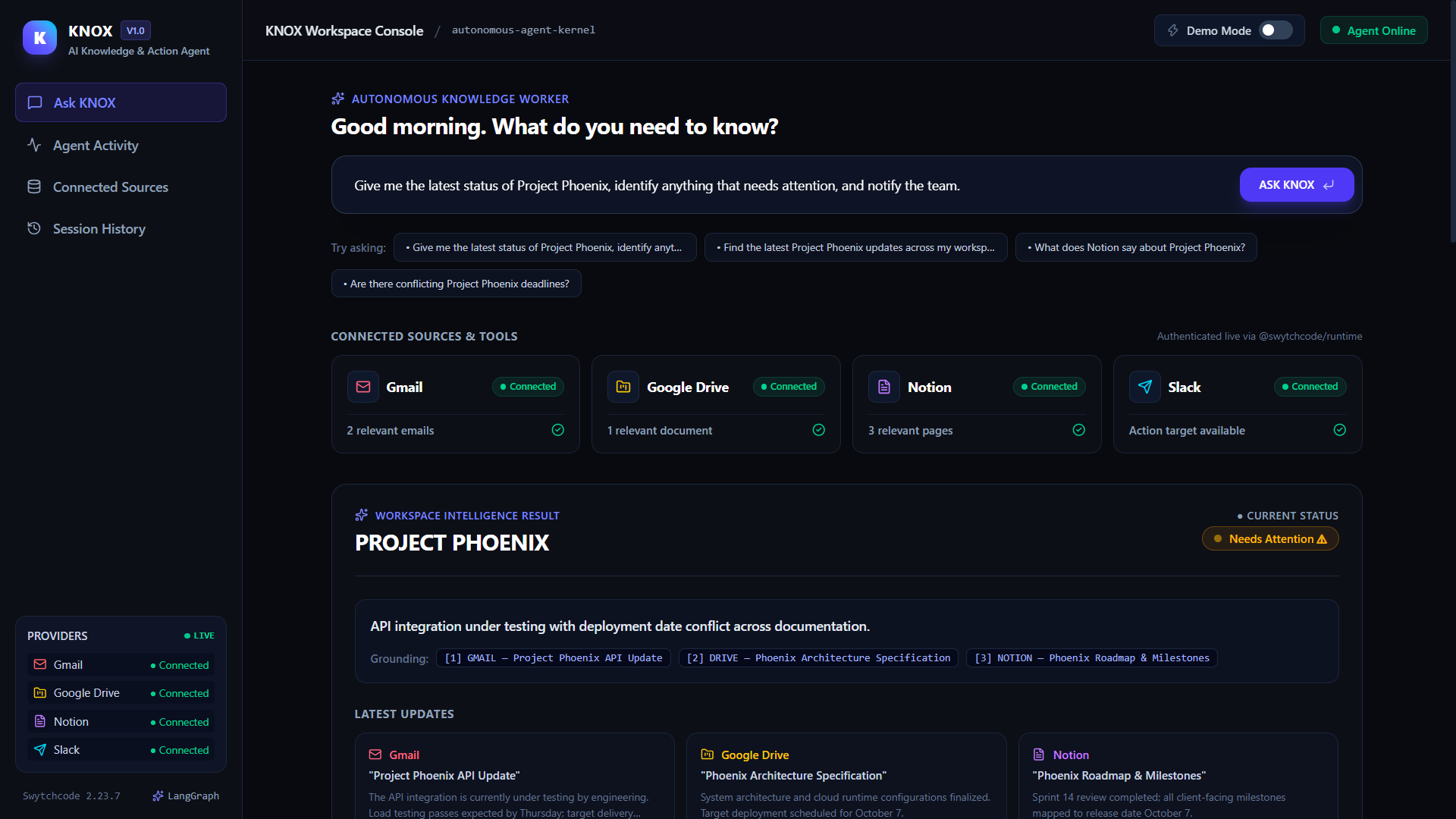Select suggestion 'Give me the latest status of Project Phoenix'
Screen dimensions: 1456x819
(544, 247)
